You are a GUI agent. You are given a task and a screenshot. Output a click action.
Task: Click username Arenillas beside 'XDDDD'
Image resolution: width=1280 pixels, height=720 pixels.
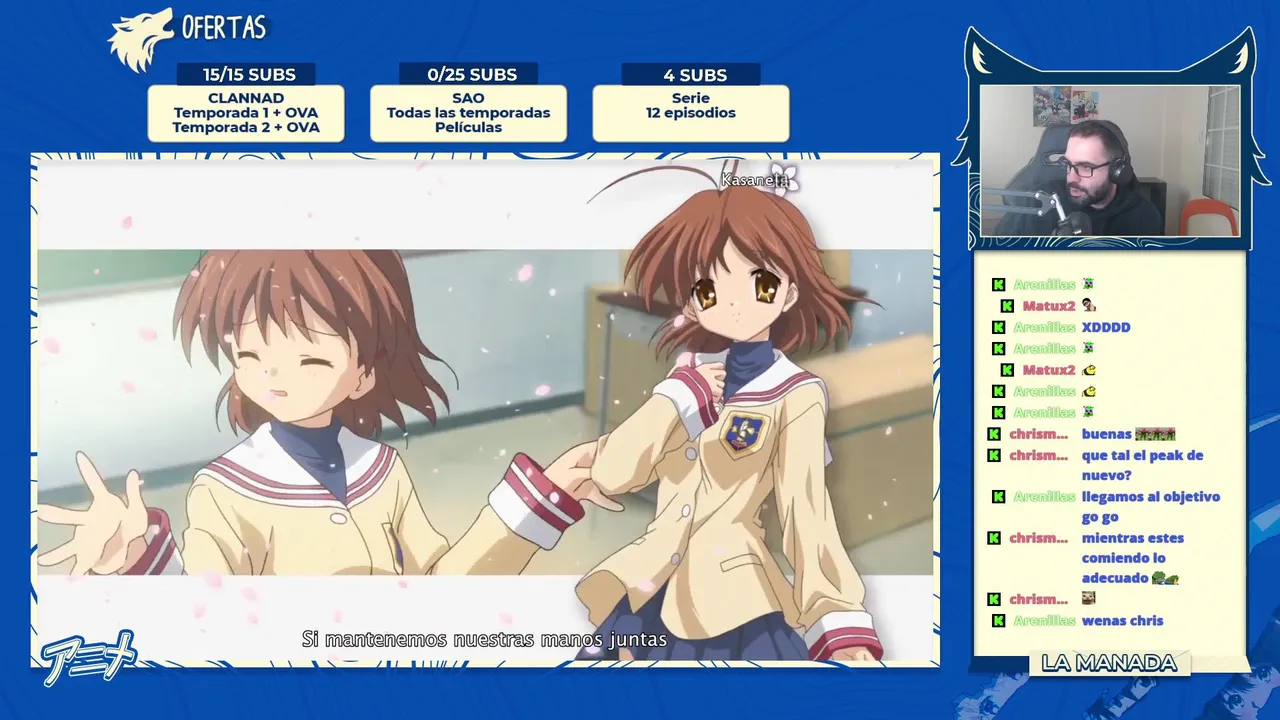point(1044,327)
